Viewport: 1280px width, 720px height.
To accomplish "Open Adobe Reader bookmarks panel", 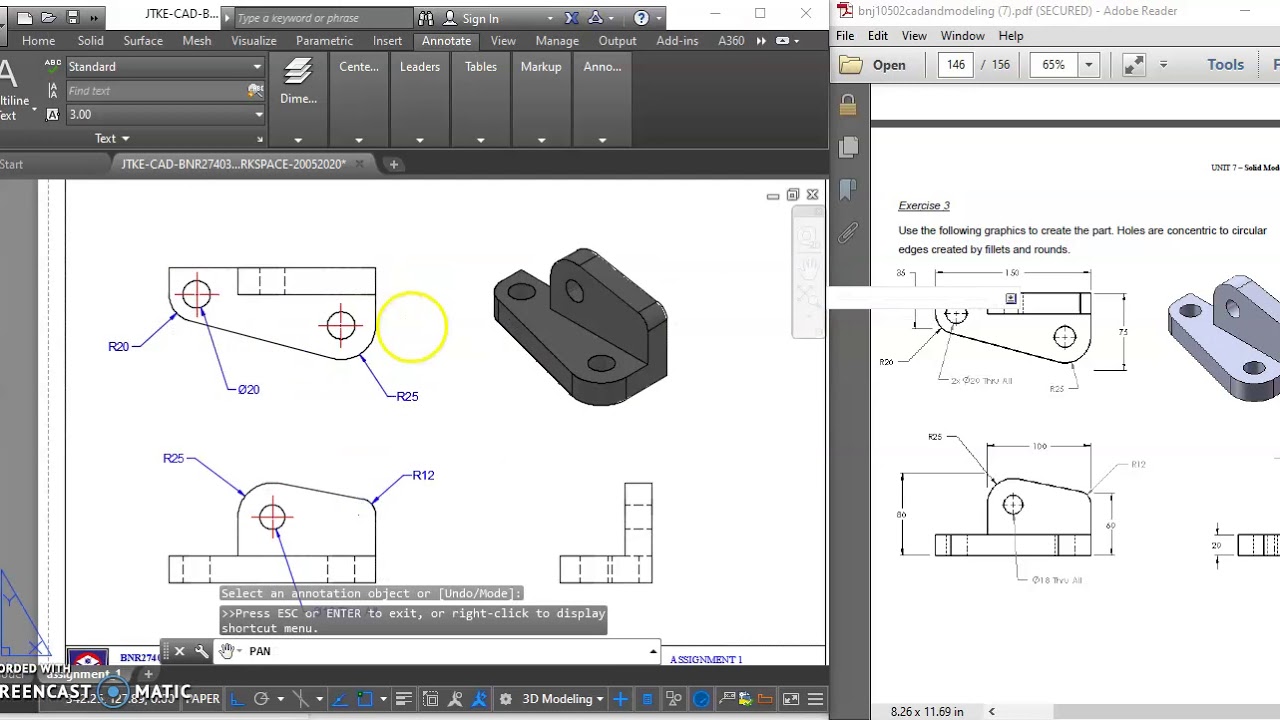I will tap(848, 189).
